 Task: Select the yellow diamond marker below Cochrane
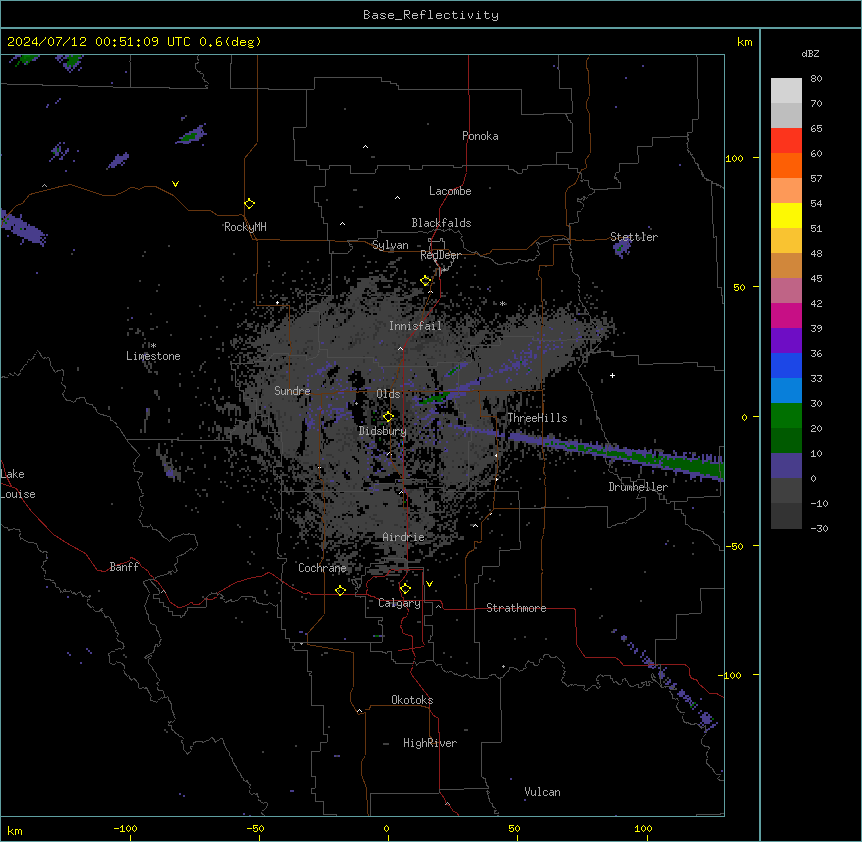(340, 590)
